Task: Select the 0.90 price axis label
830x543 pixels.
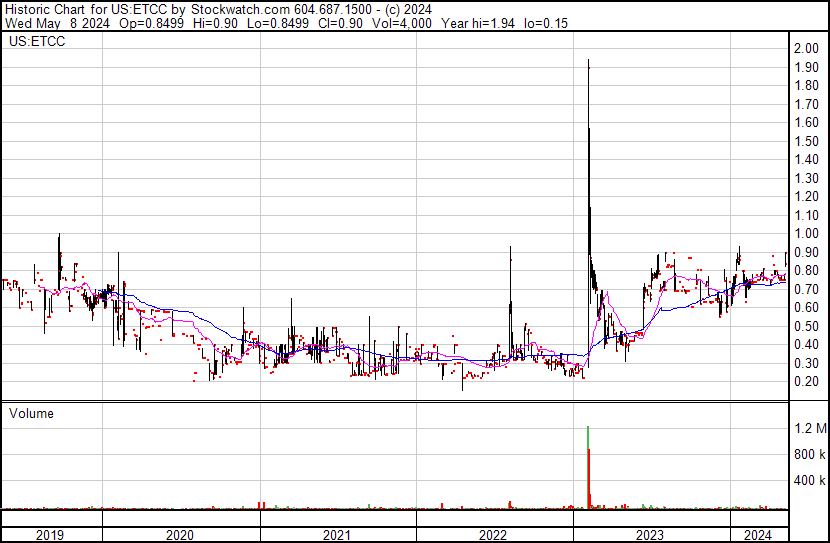Action: [806, 252]
